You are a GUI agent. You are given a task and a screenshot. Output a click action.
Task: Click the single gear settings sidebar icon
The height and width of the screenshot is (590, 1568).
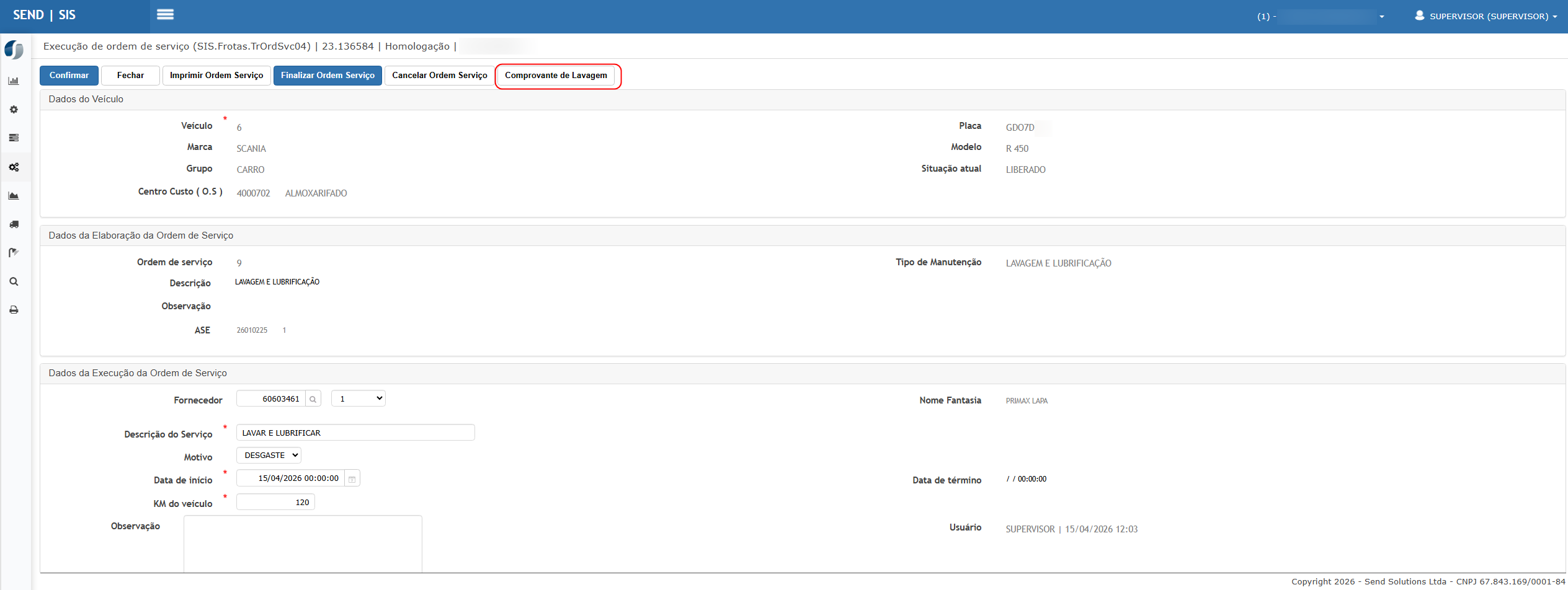coord(14,110)
